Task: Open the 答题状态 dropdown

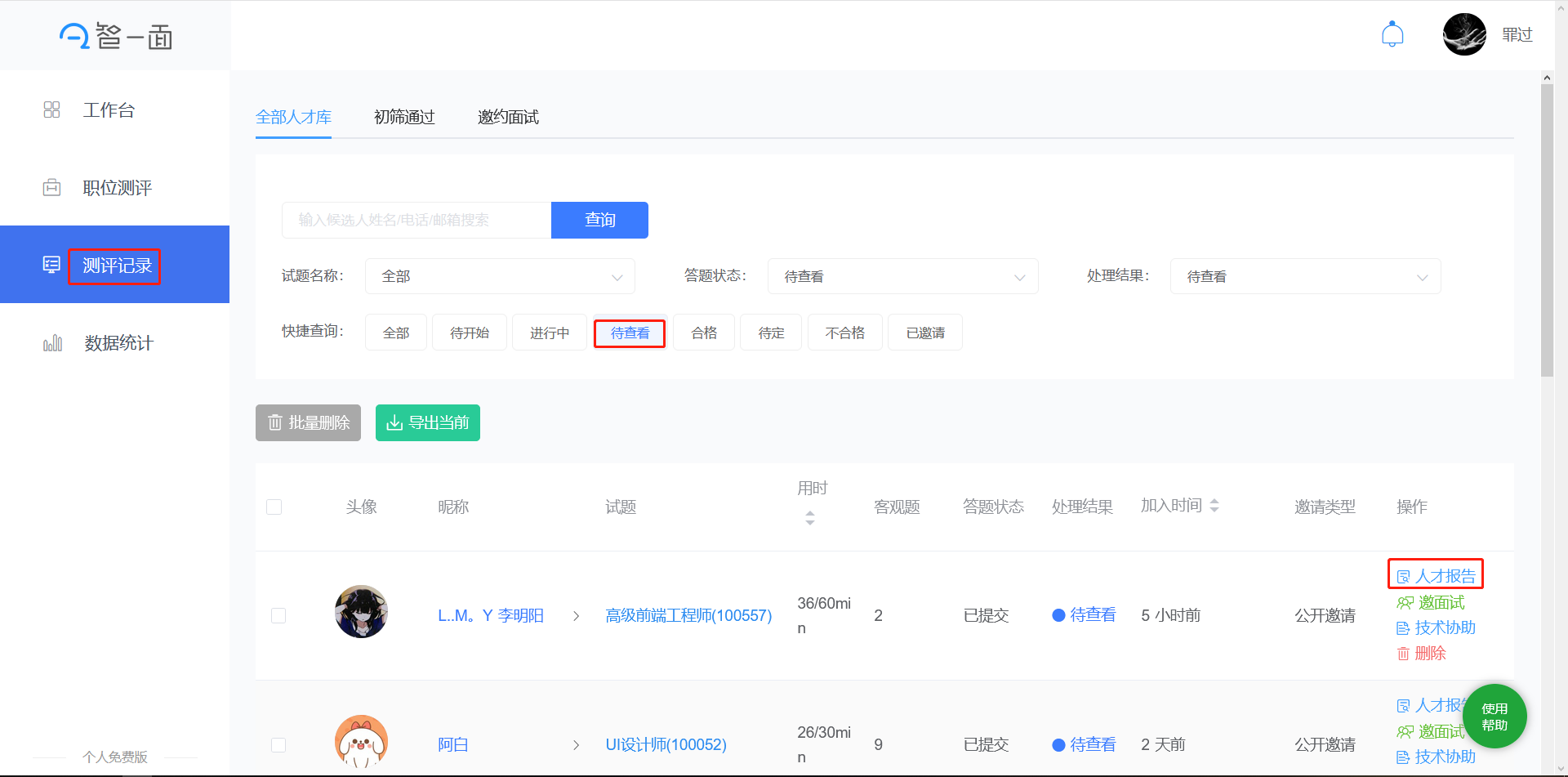Action: [x=902, y=276]
